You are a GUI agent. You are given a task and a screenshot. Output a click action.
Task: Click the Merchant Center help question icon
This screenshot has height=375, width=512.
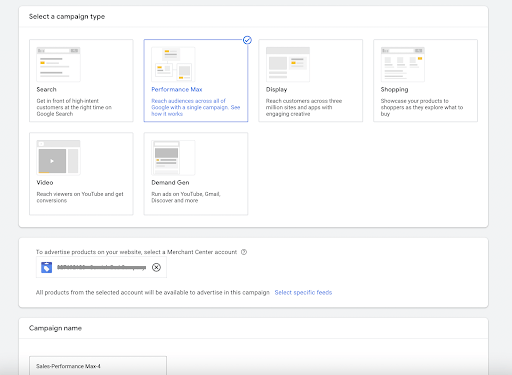[x=244, y=252]
